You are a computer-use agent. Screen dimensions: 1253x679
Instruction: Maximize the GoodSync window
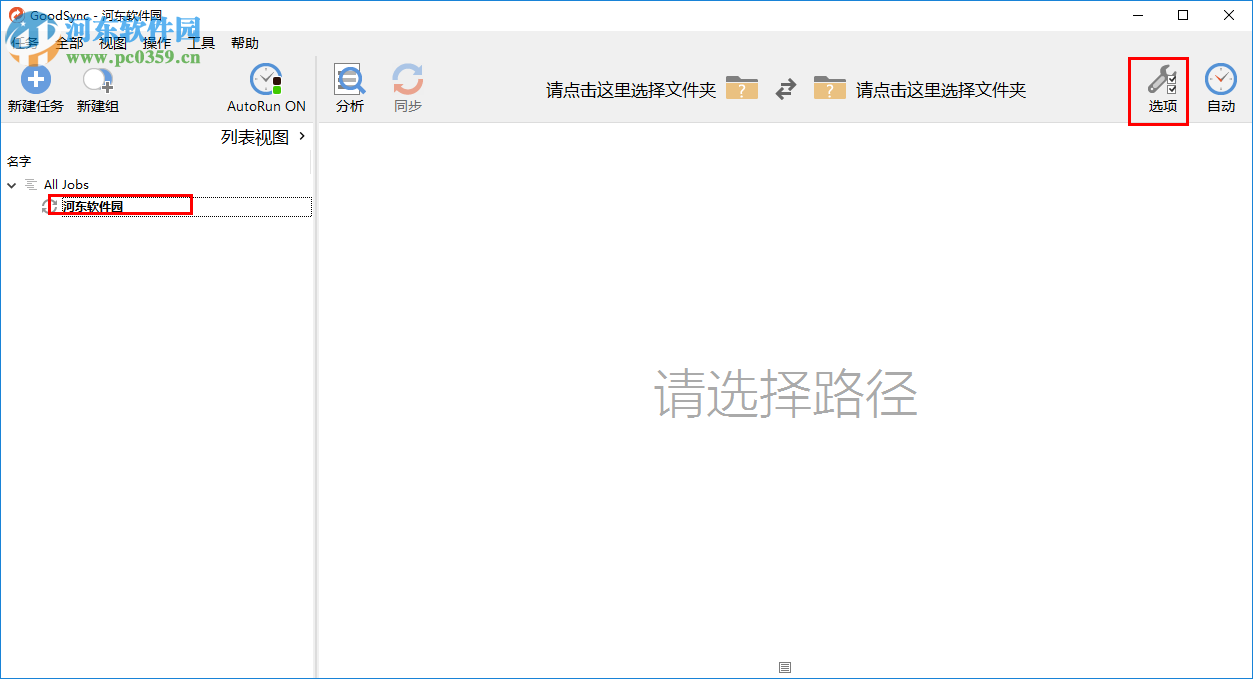click(x=1183, y=15)
